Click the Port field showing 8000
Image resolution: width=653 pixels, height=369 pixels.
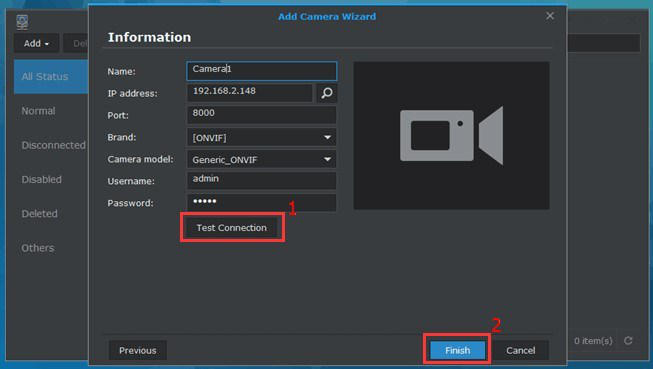pos(262,115)
